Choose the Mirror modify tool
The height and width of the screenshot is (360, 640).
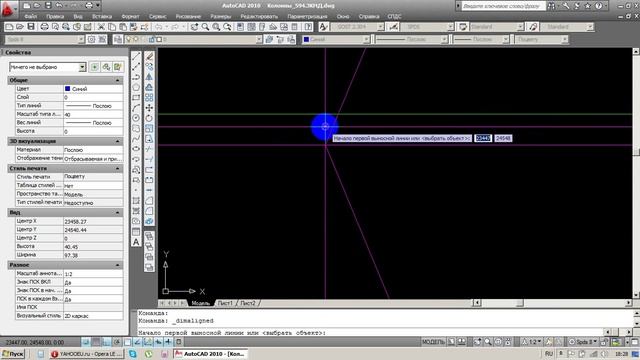[x=149, y=77]
